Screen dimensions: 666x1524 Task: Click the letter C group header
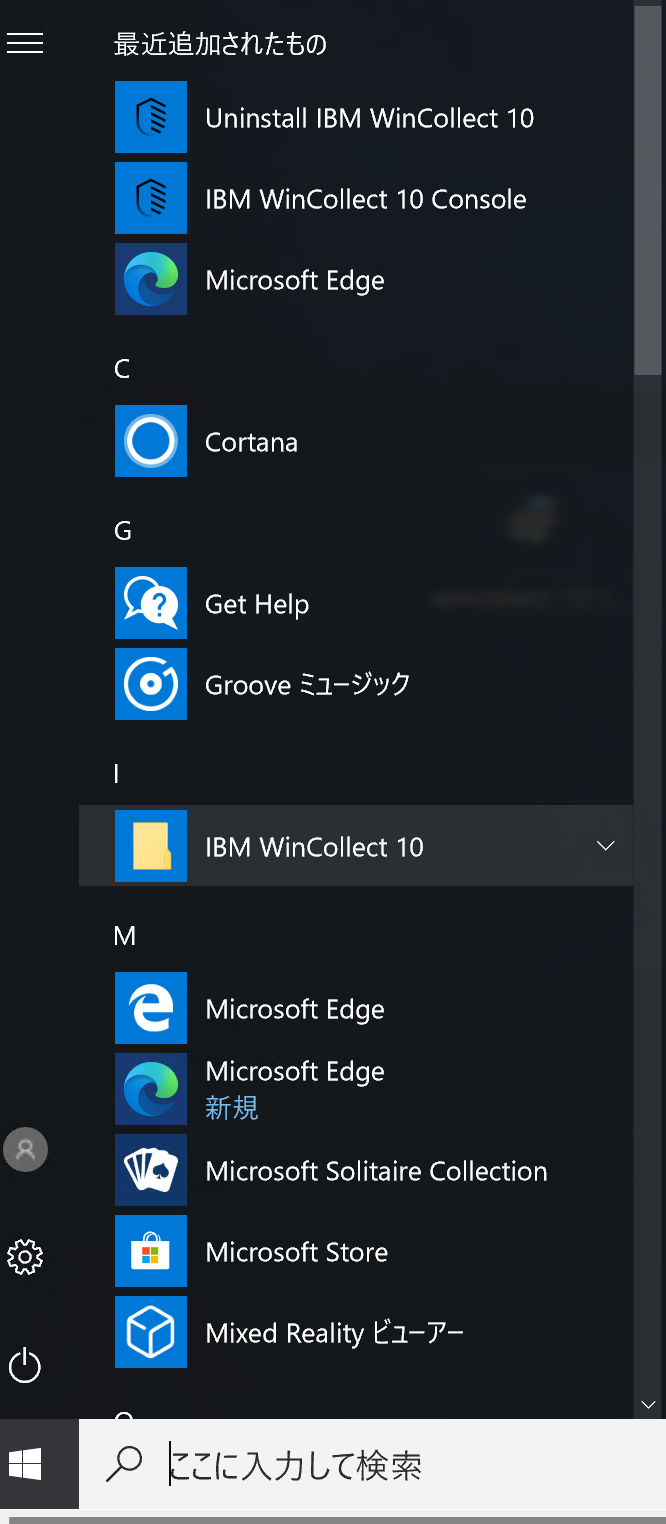pyautogui.click(x=122, y=369)
